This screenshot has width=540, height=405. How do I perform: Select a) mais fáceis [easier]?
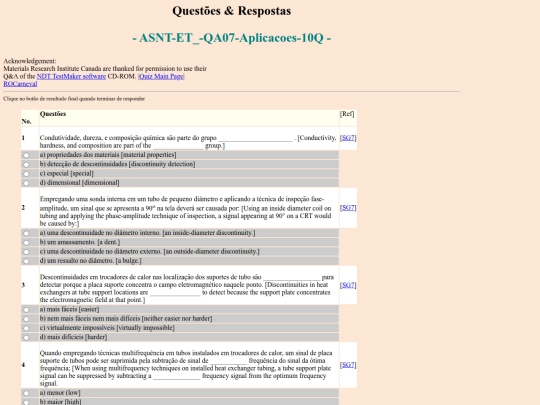point(26,310)
